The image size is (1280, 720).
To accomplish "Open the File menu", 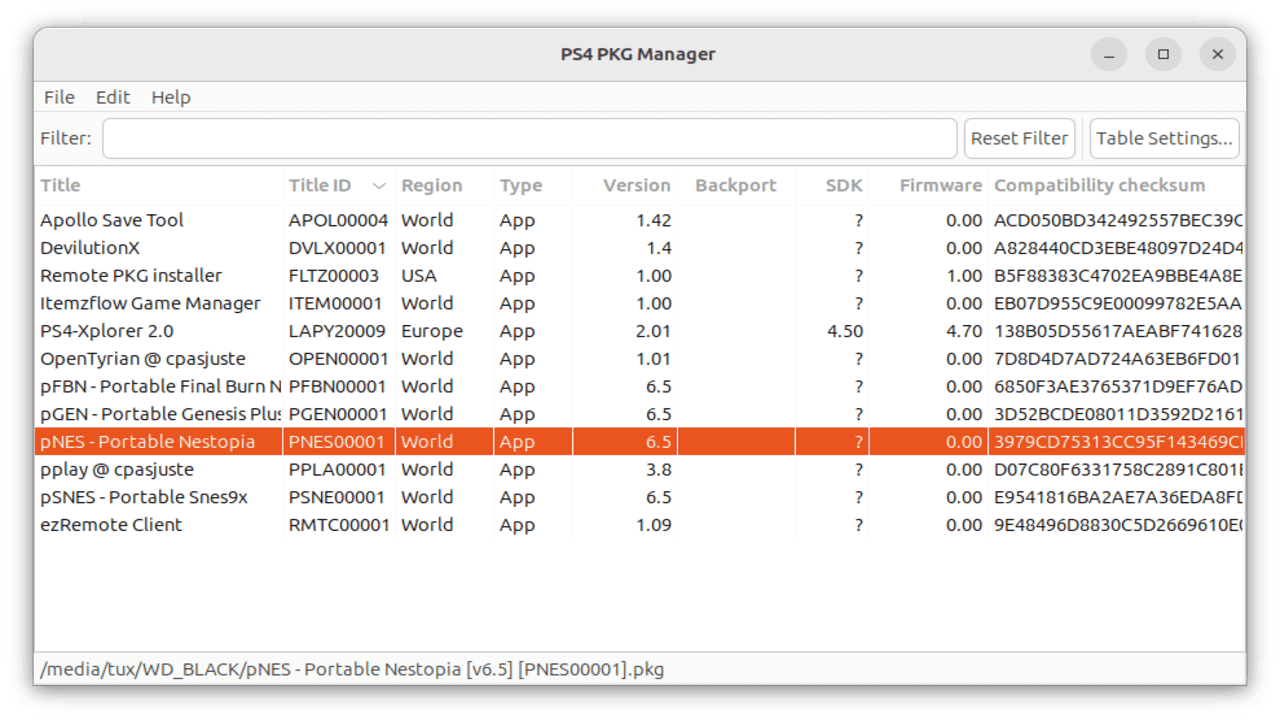I will [58, 97].
